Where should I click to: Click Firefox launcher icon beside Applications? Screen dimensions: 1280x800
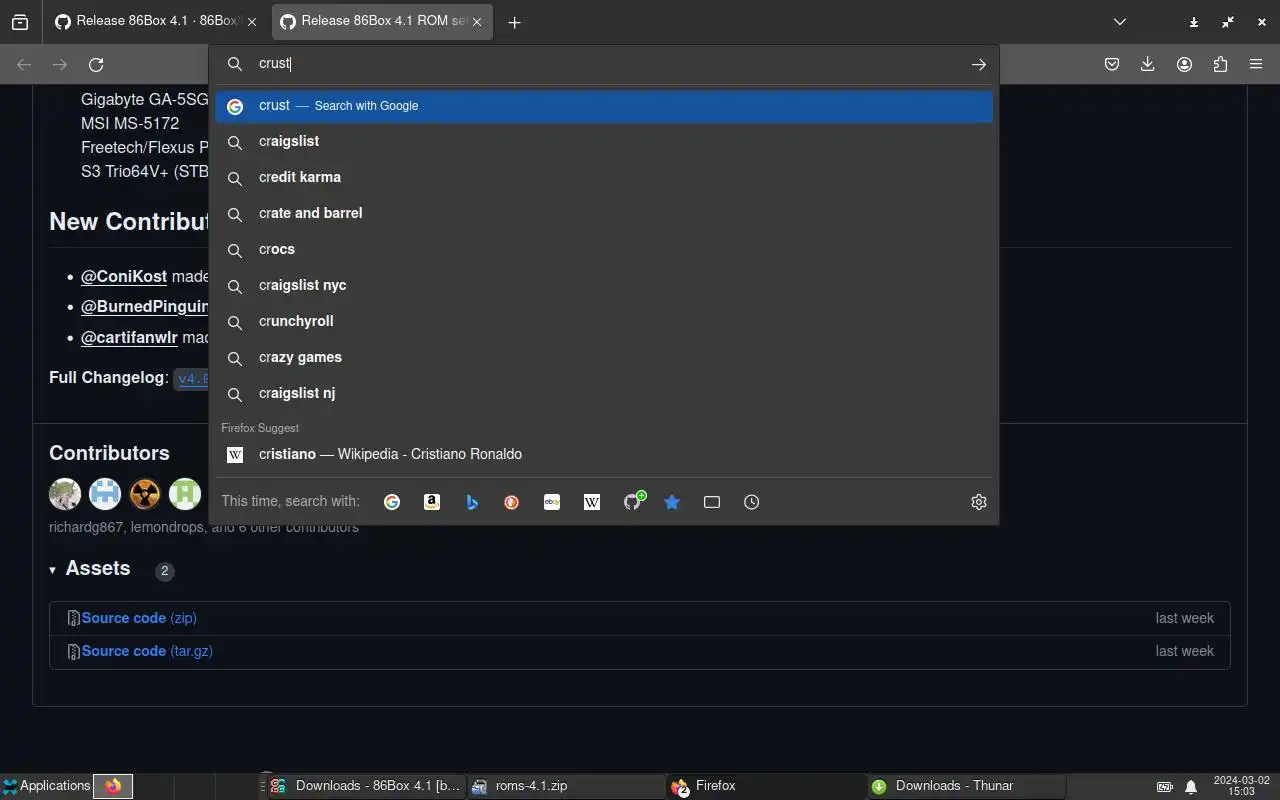click(x=113, y=786)
